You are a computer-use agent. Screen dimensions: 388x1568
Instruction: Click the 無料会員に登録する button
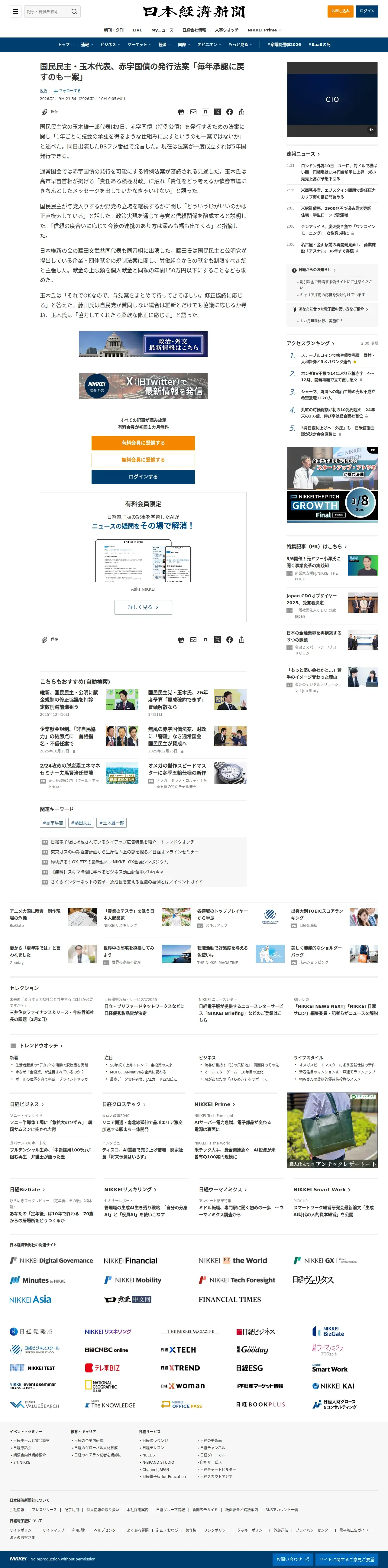click(x=143, y=460)
